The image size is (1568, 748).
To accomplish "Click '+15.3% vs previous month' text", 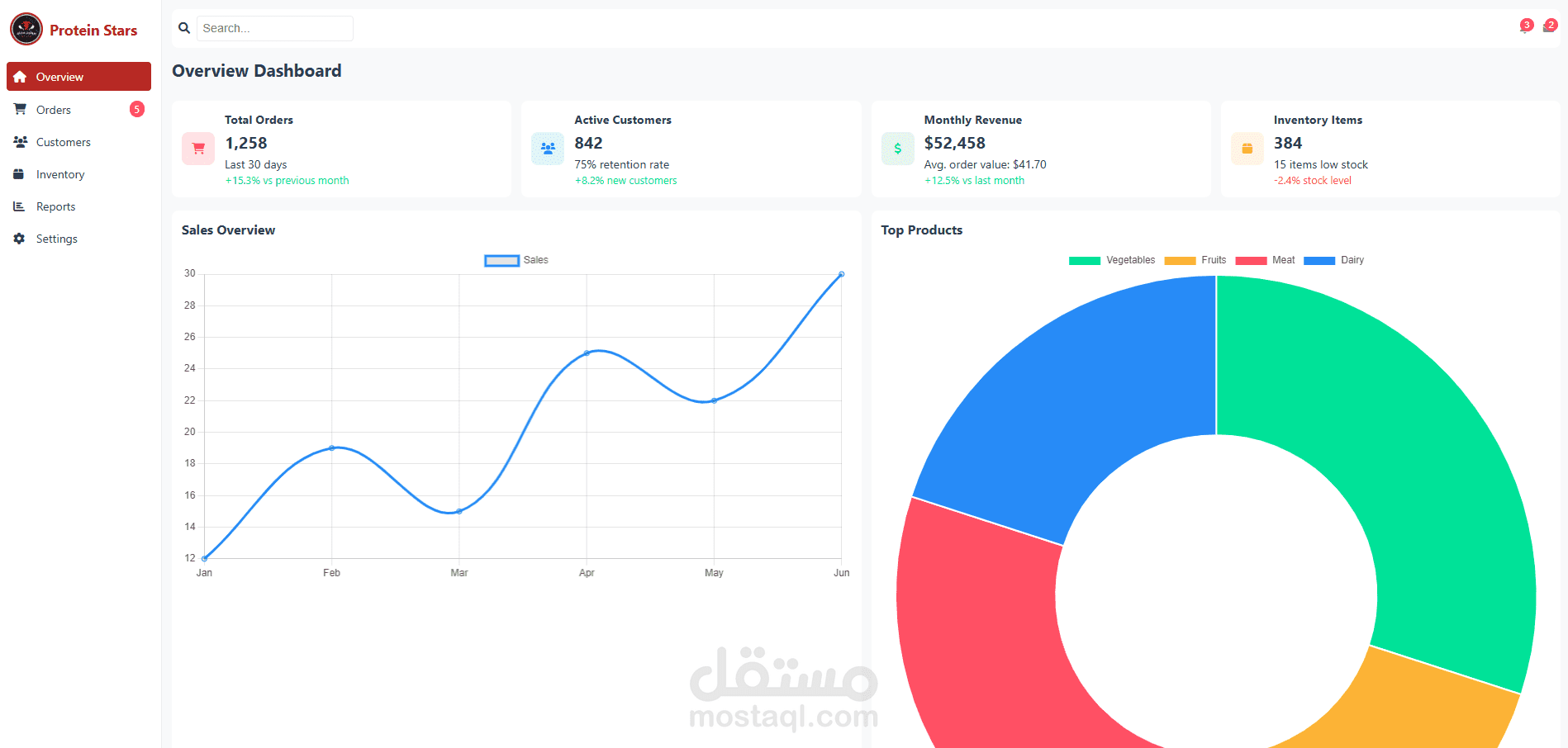I will [x=287, y=181].
